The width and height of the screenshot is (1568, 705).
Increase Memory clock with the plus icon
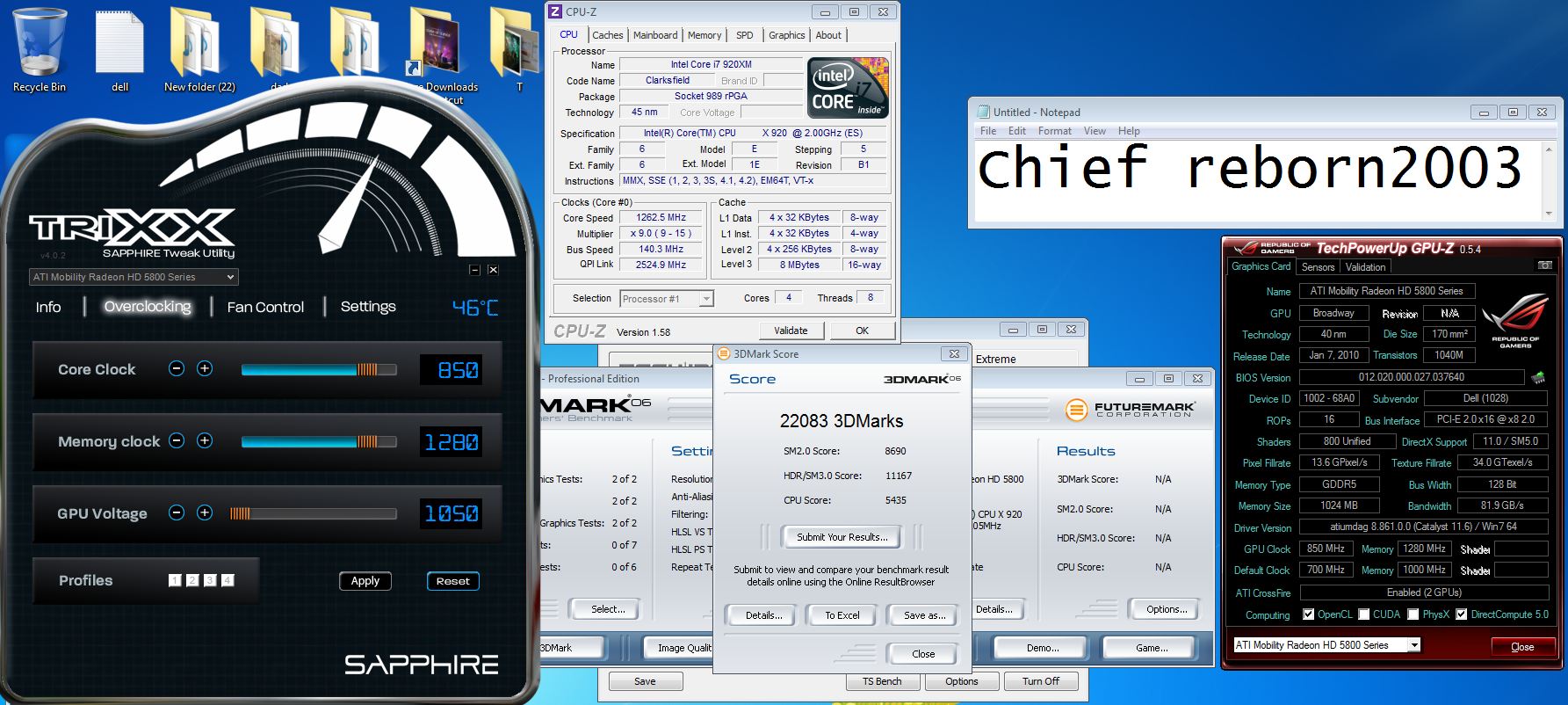tap(205, 440)
